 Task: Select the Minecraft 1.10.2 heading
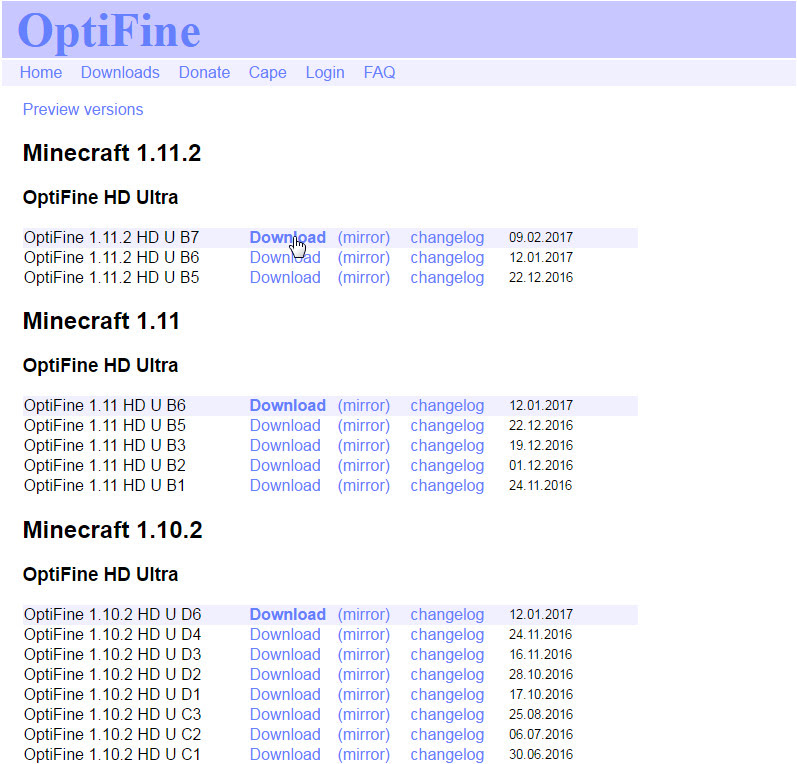tap(112, 530)
